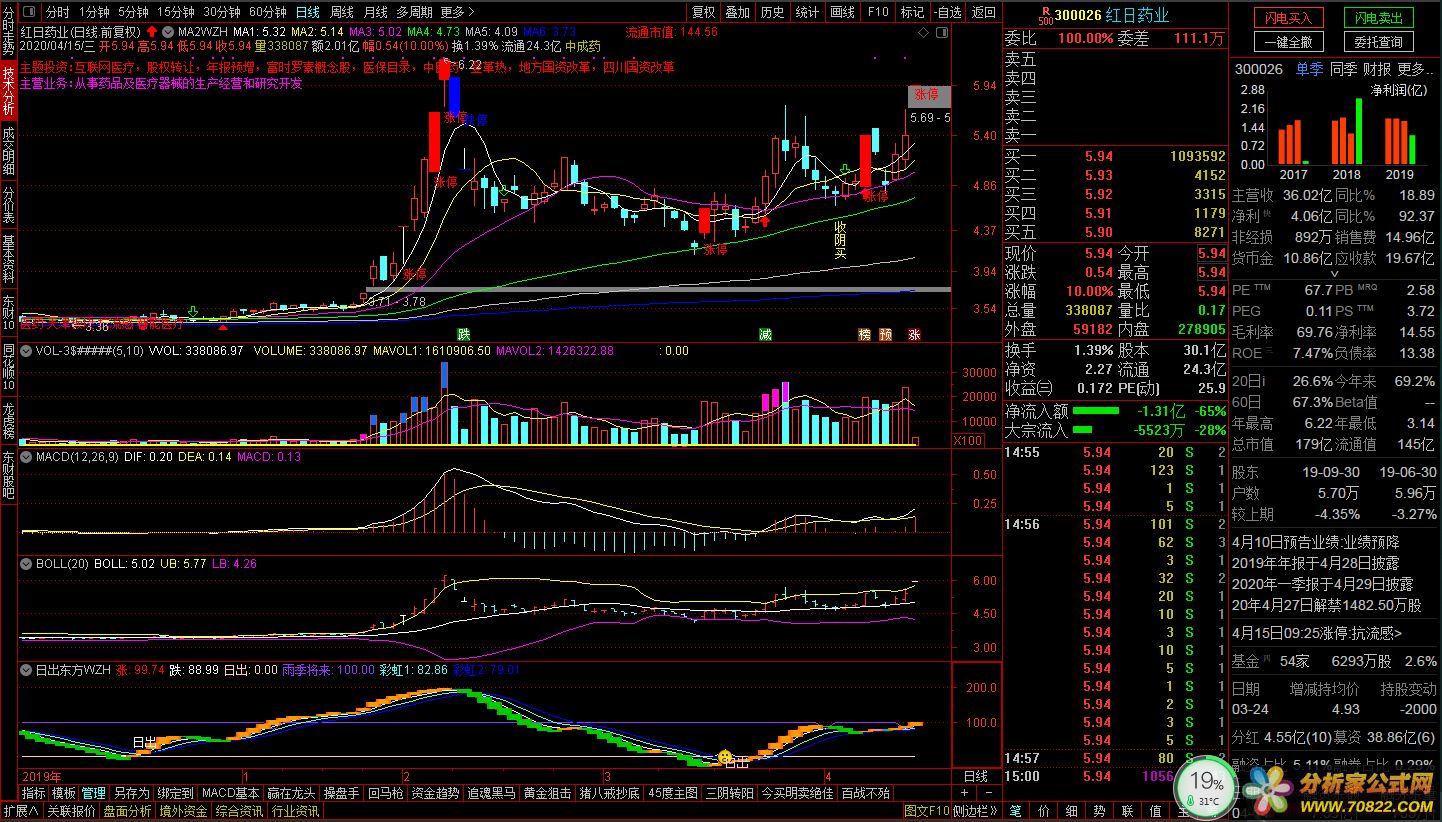1442x822 pixels.
Task: Open the 盘面分析 bottom tab
Action: (x=128, y=810)
